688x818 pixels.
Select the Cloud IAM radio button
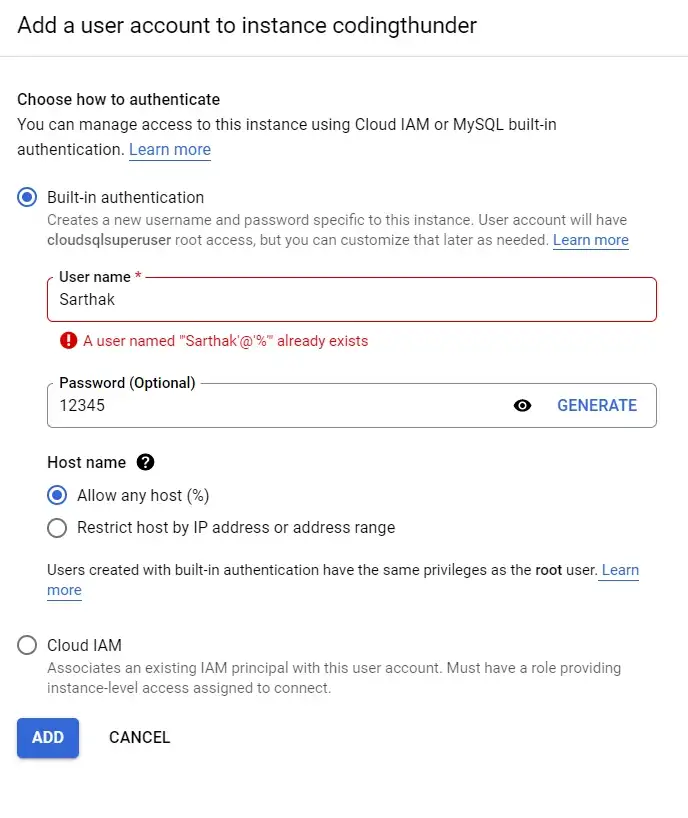click(x=27, y=645)
